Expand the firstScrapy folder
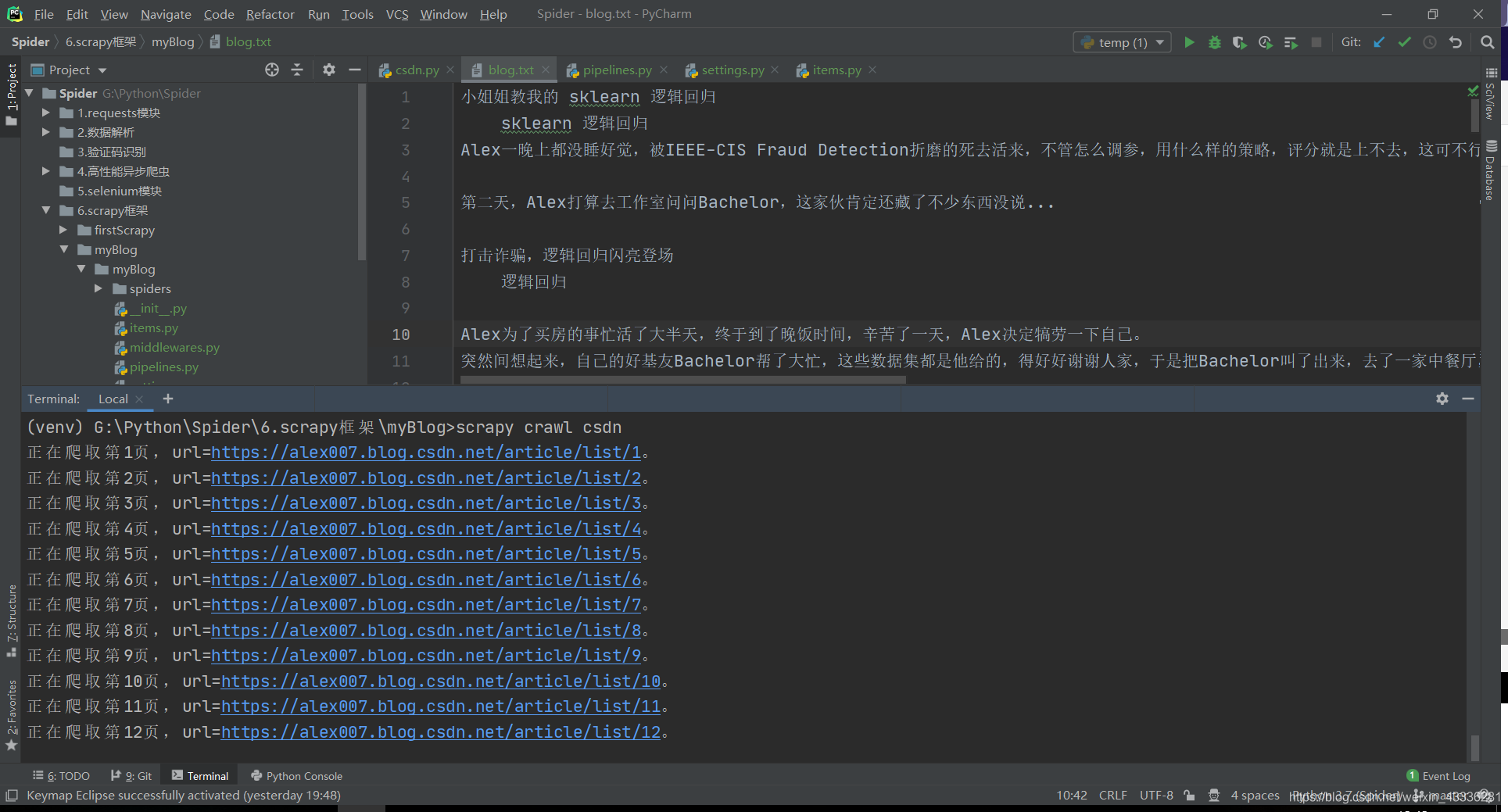1508x812 pixels. [64, 230]
